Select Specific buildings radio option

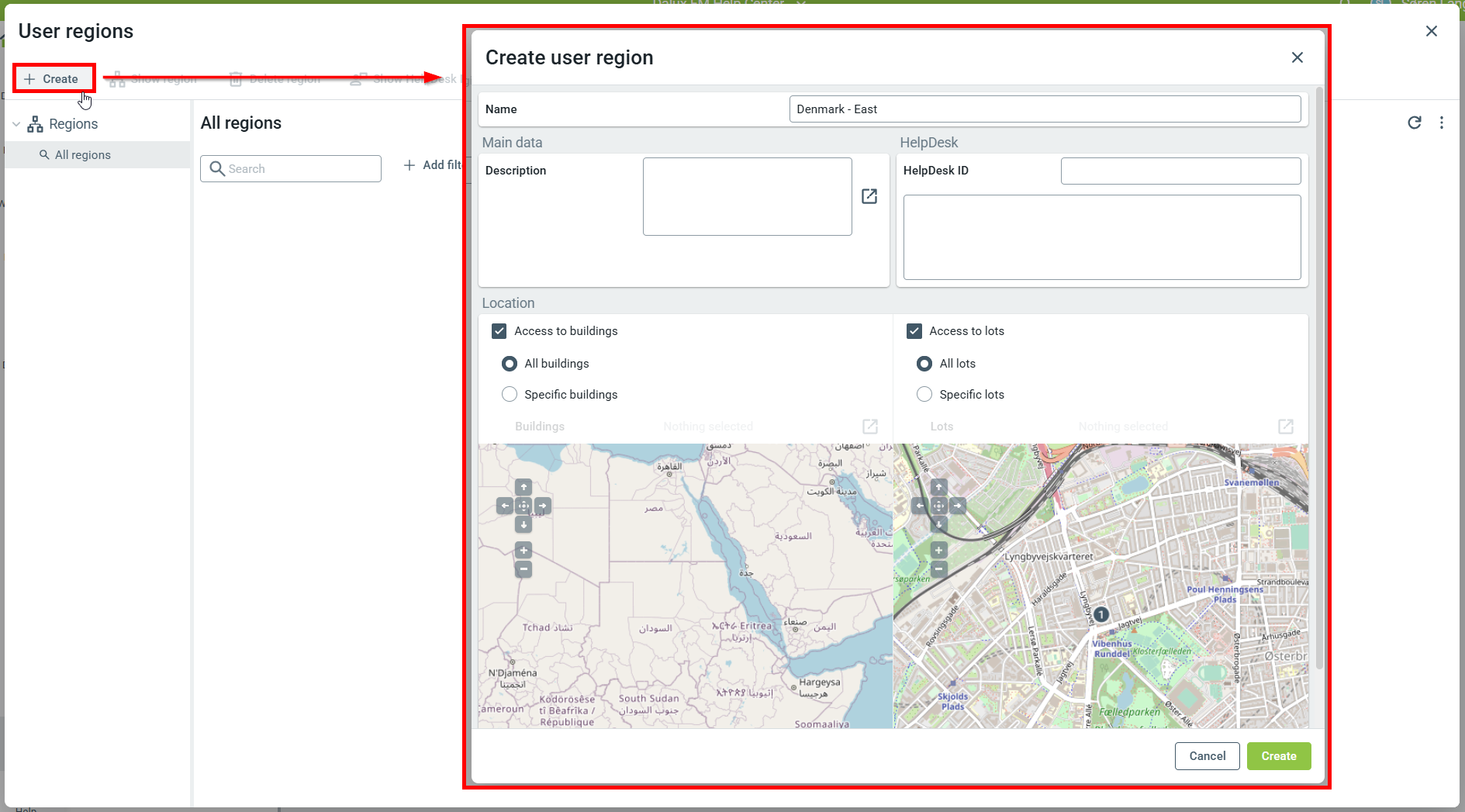click(510, 395)
